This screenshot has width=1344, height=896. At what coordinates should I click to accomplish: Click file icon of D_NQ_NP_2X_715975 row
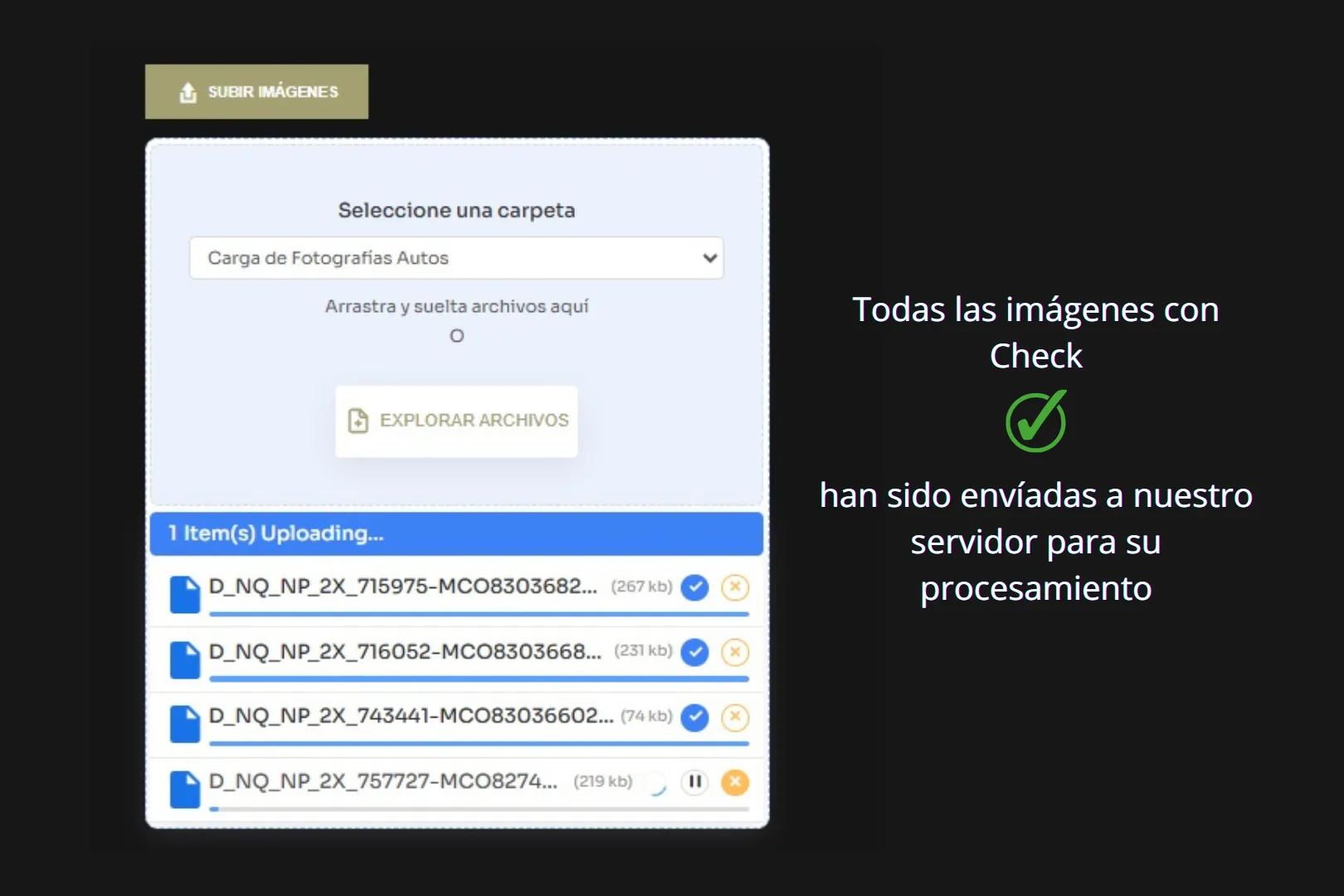click(185, 594)
